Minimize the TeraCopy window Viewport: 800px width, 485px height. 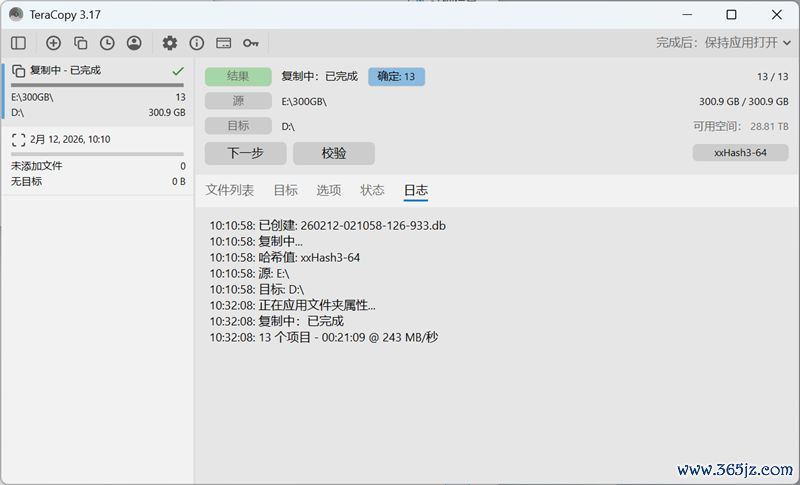pyautogui.click(x=687, y=14)
